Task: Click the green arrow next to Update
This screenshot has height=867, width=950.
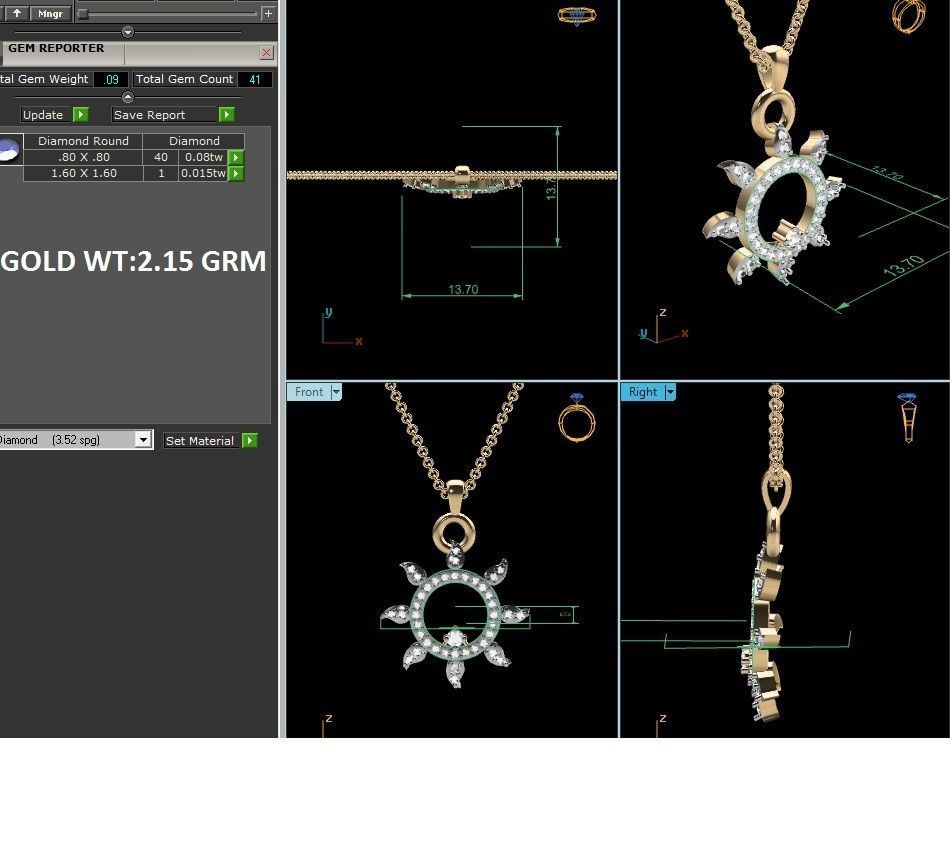Action: point(81,115)
